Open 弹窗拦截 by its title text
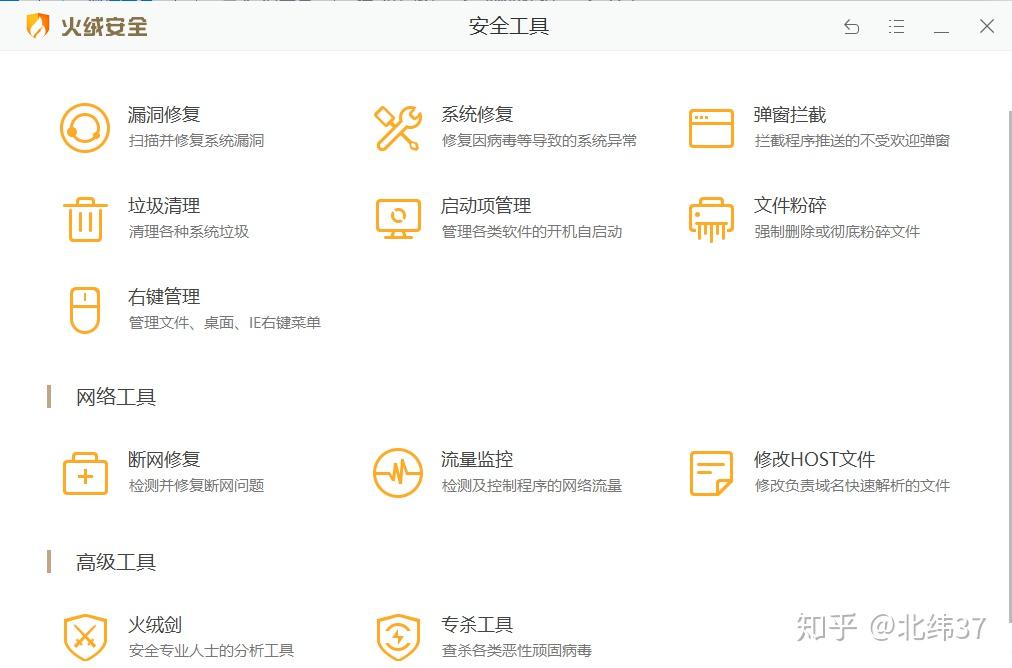The height and width of the screenshot is (668, 1012). click(790, 115)
